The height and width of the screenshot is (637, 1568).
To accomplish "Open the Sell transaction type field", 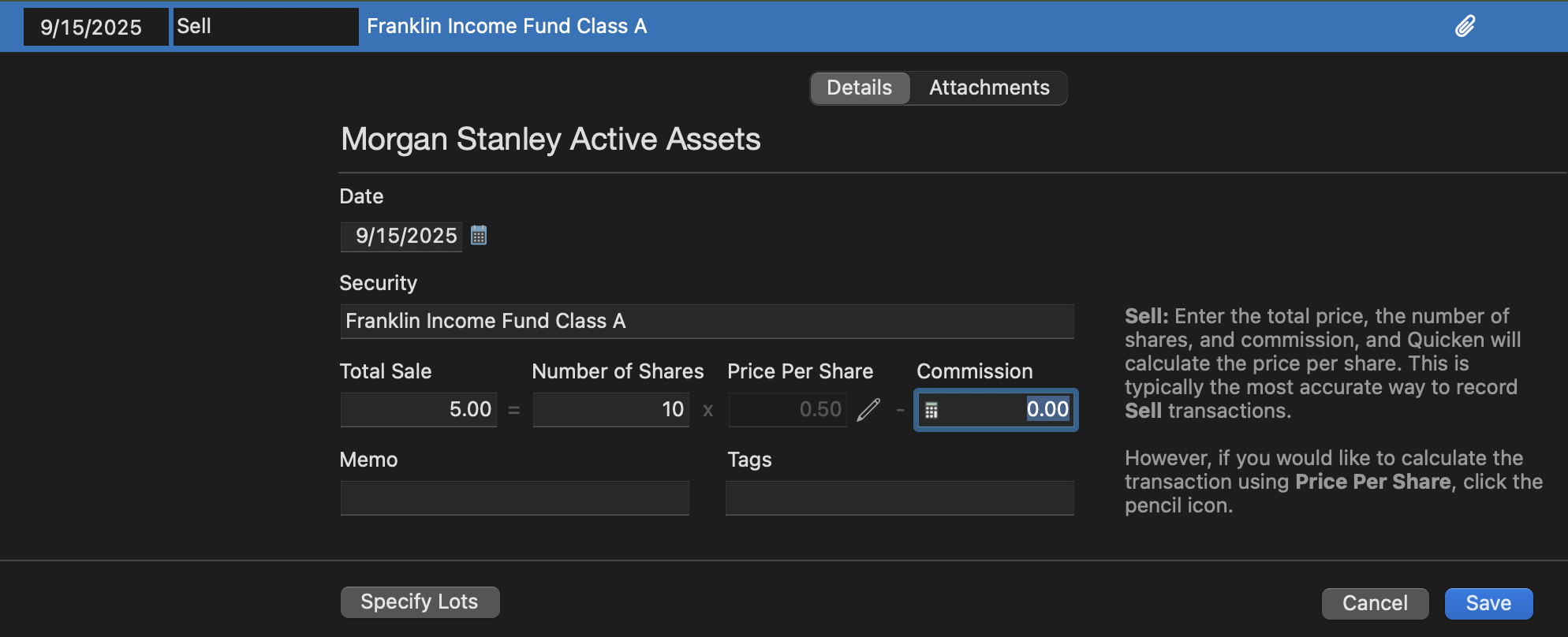I will (x=265, y=27).
